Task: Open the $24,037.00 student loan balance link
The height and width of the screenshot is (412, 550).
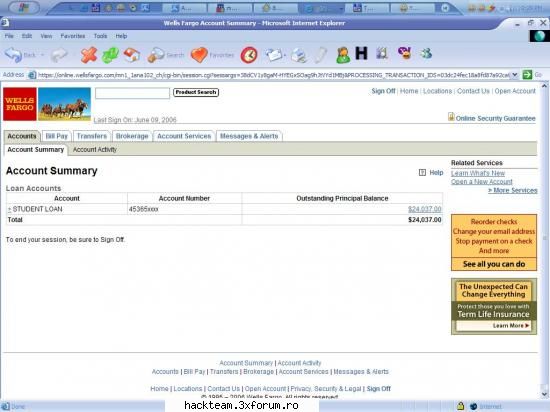Action: [424, 209]
